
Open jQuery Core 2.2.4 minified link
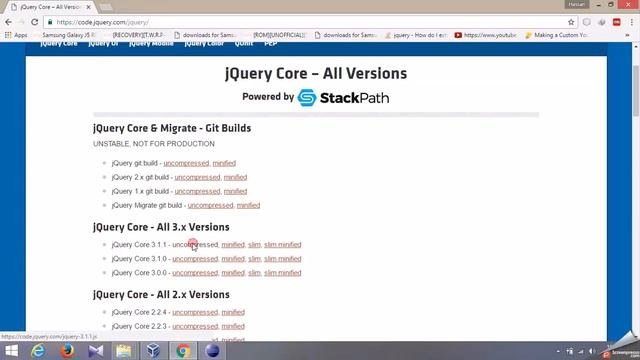(233, 312)
